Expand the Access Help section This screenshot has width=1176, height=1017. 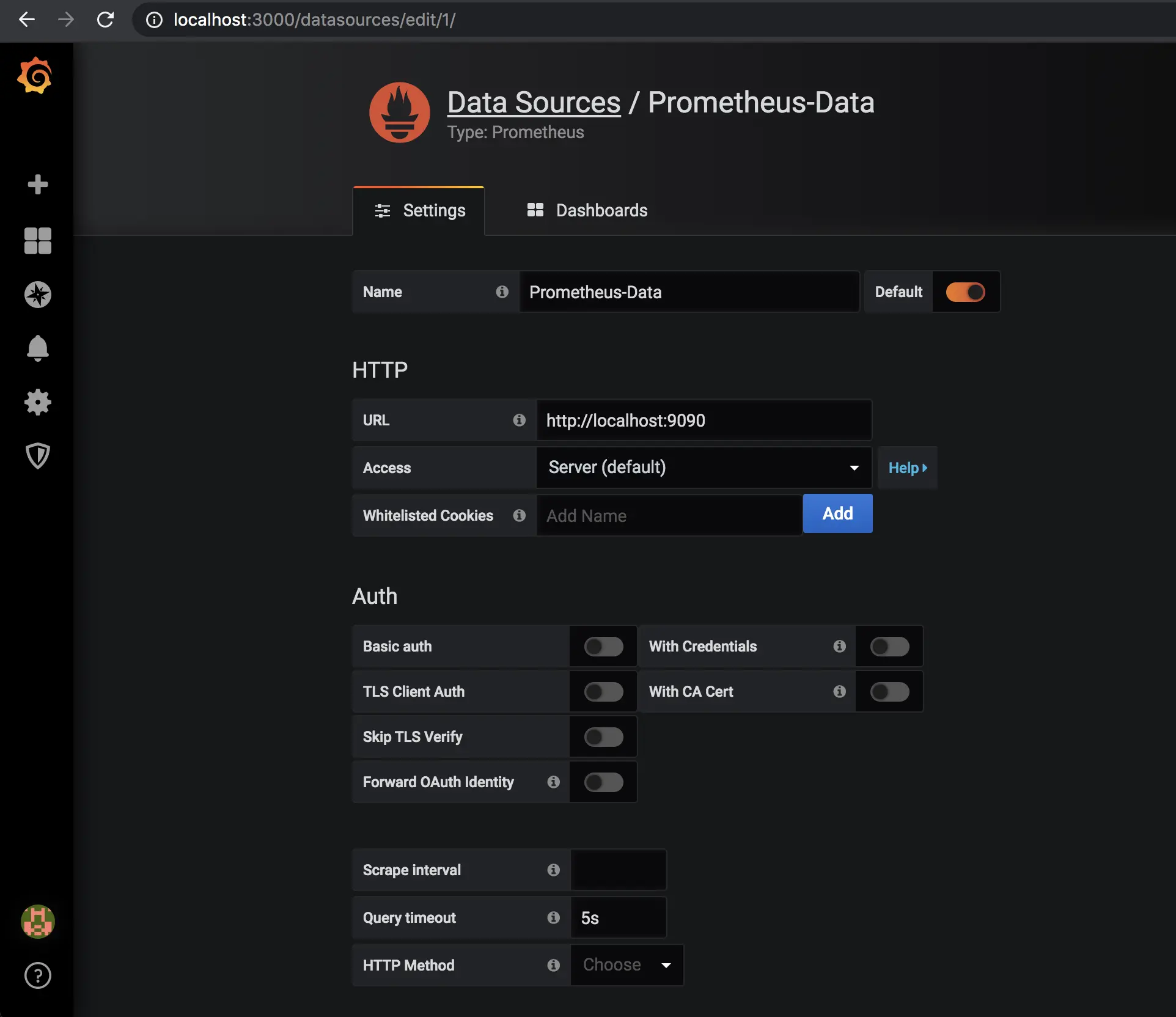click(x=908, y=468)
